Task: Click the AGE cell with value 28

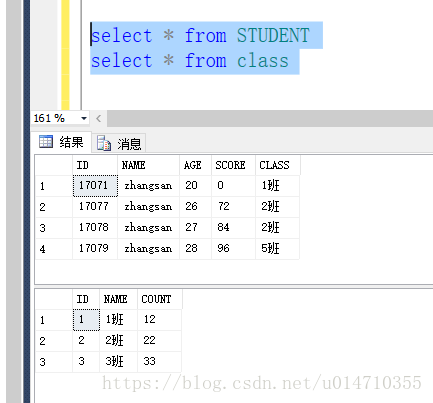Action: pos(195,249)
